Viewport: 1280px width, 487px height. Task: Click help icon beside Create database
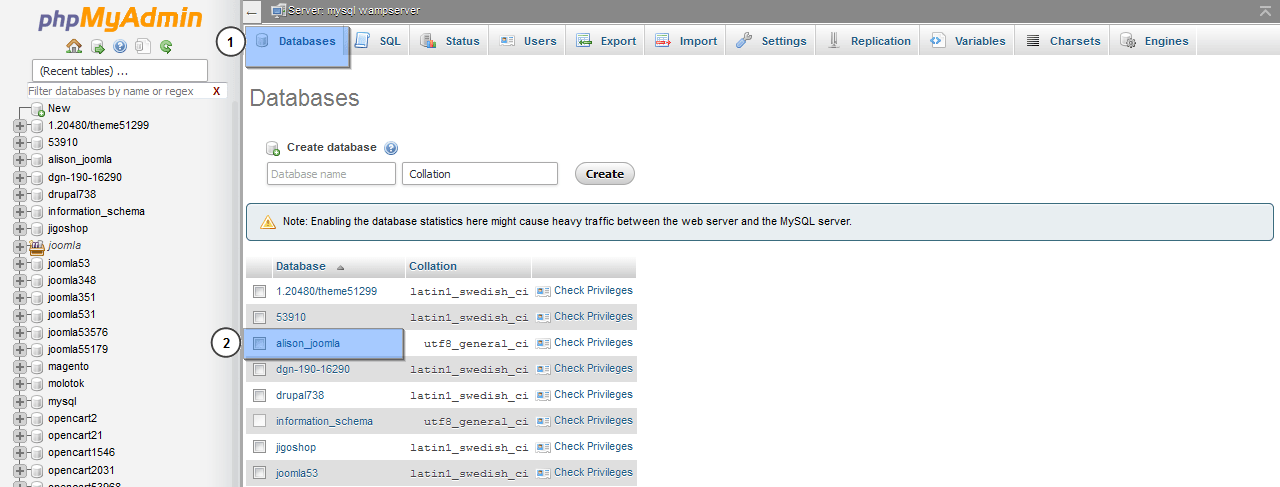point(391,148)
